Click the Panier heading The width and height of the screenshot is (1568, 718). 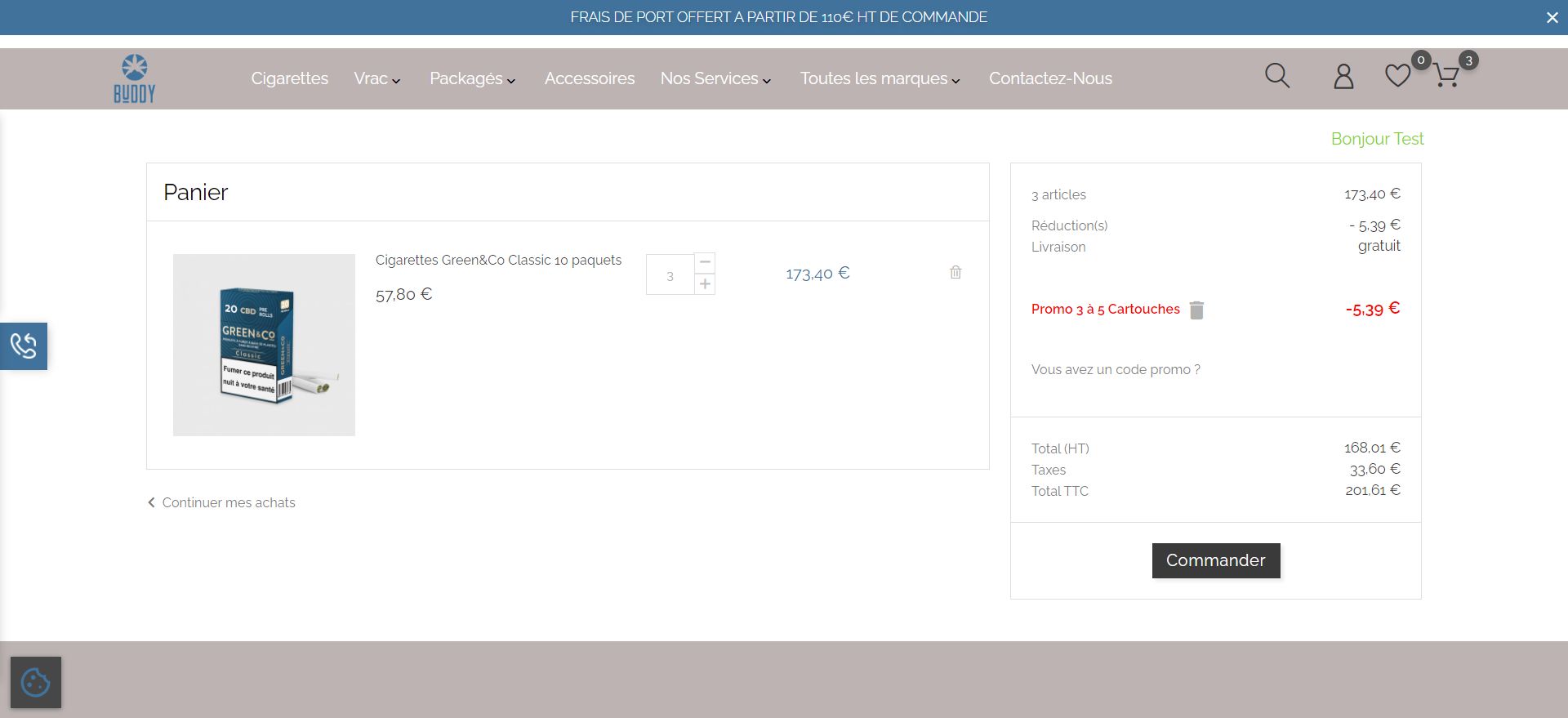click(x=195, y=192)
